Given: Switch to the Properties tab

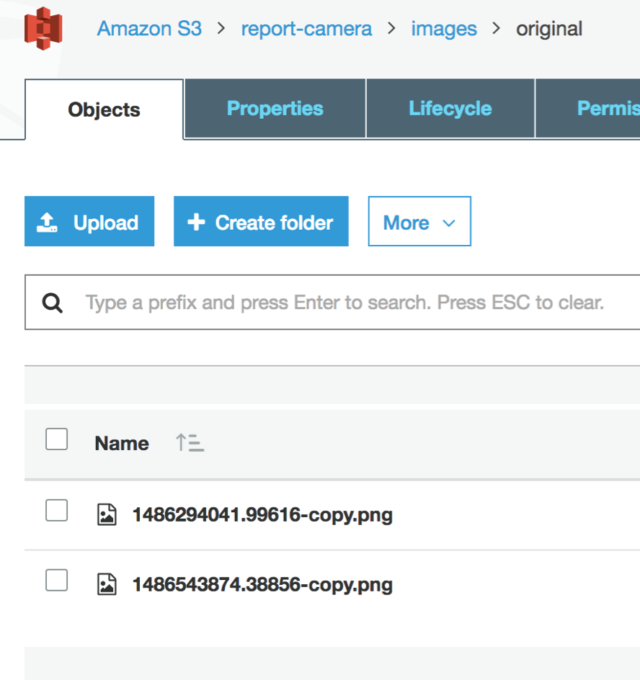Looking at the screenshot, I should pos(275,108).
